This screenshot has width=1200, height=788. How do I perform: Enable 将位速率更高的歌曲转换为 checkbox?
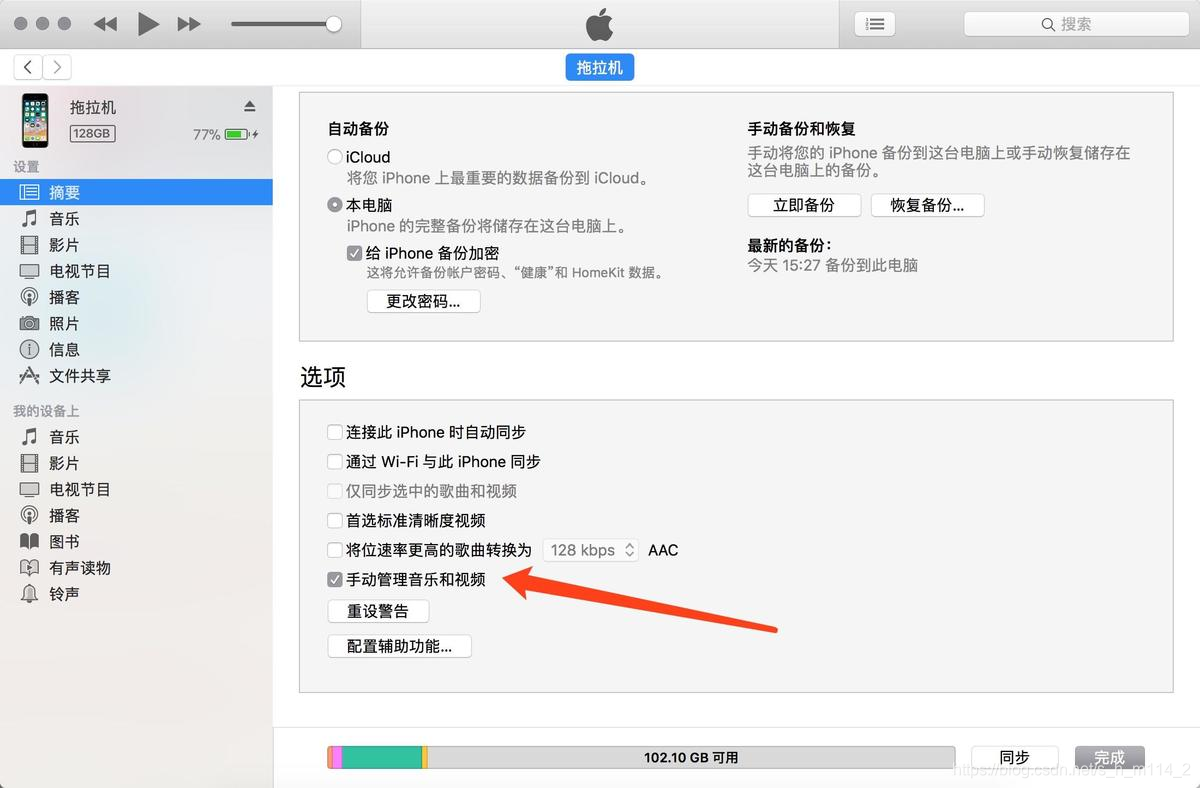pos(335,550)
